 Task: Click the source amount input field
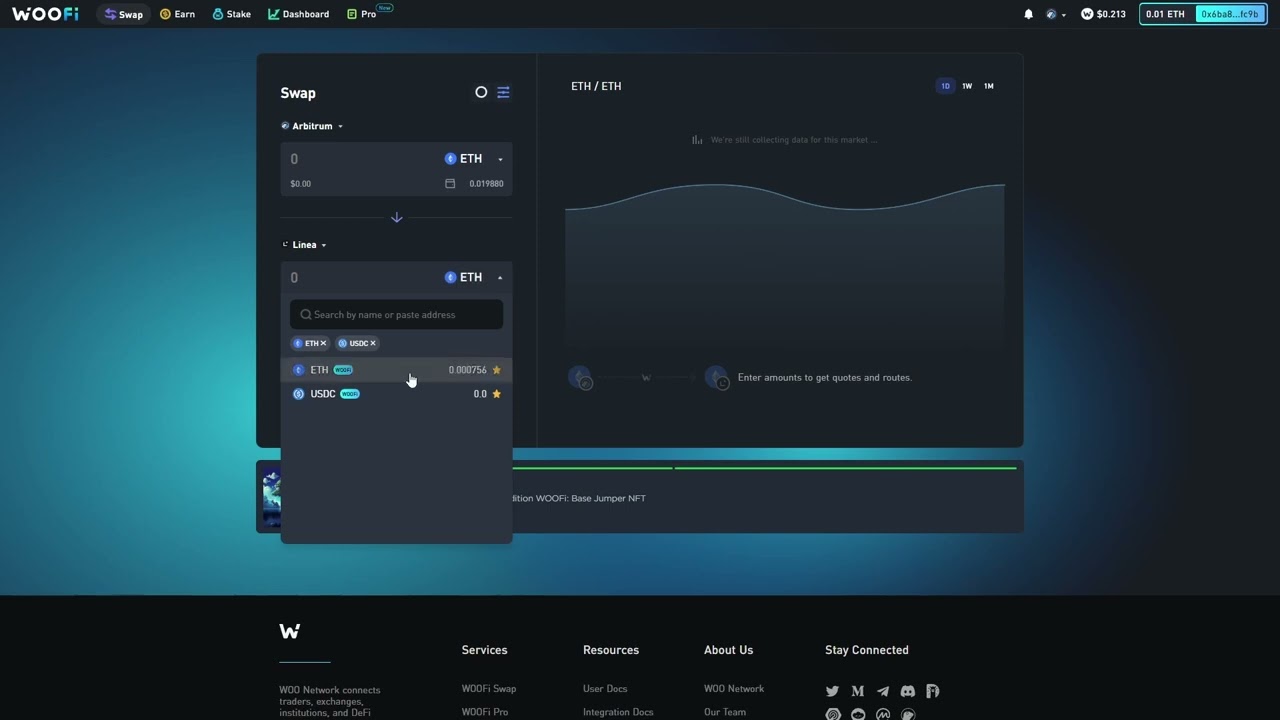tap(360, 159)
